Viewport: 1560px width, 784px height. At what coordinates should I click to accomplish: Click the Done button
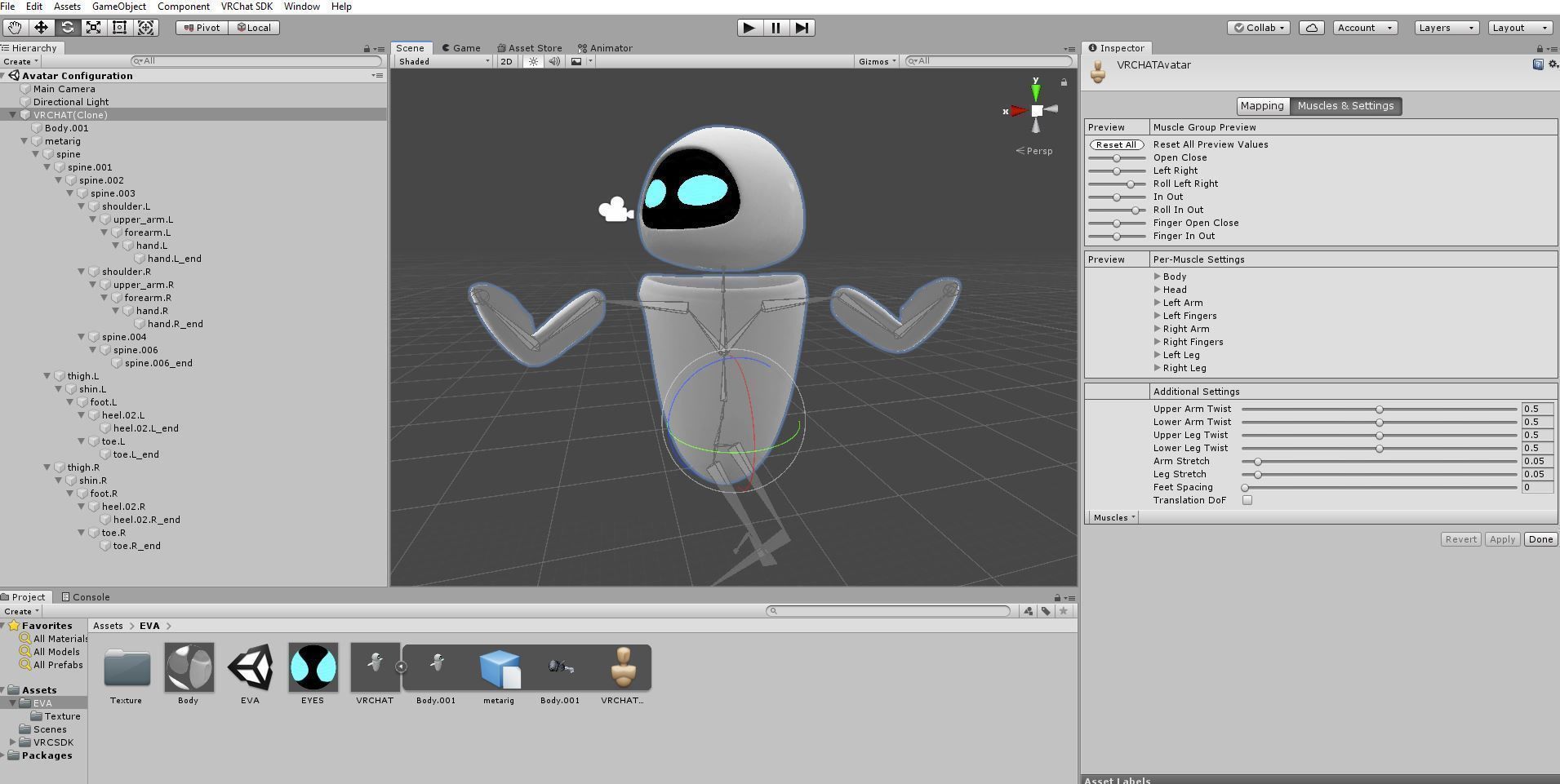(x=1540, y=539)
